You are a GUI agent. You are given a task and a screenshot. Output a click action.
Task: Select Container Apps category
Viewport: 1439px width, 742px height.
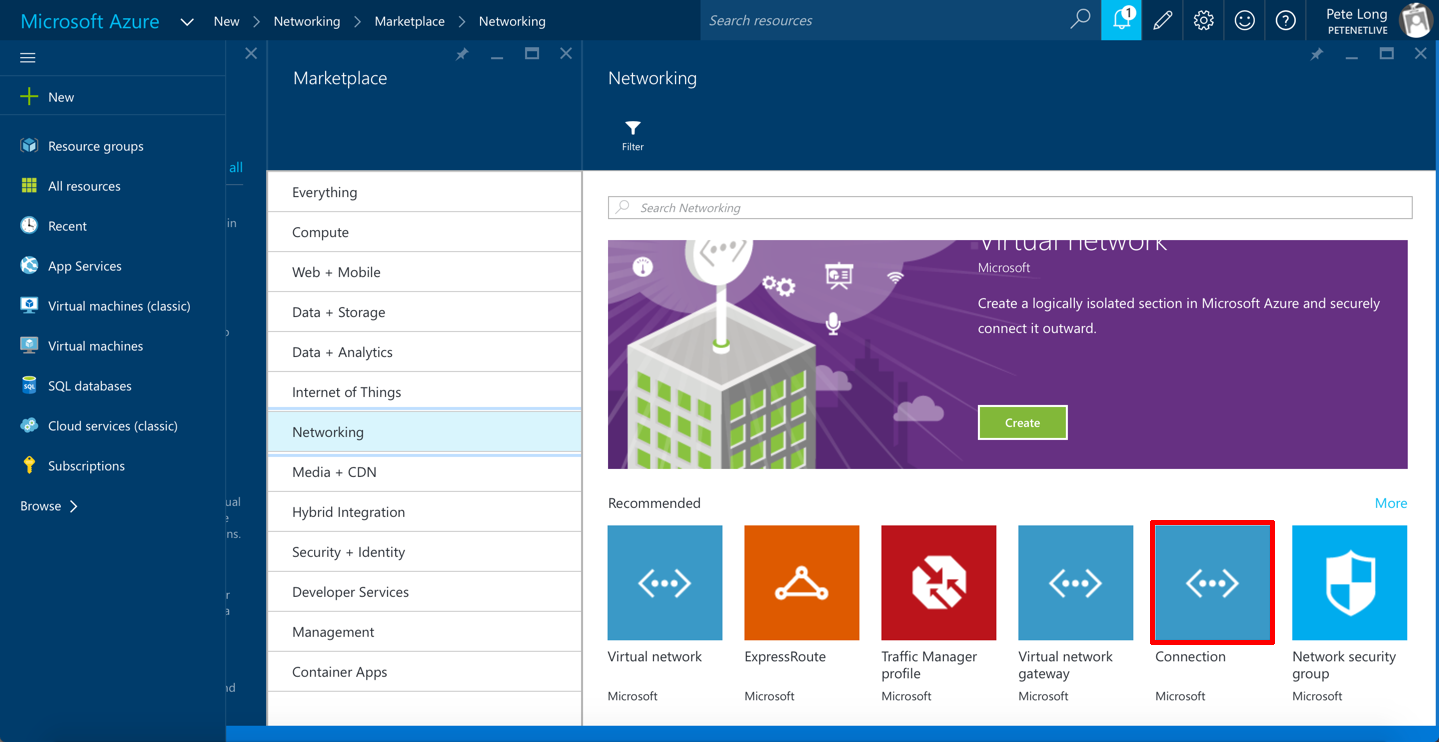coord(424,672)
